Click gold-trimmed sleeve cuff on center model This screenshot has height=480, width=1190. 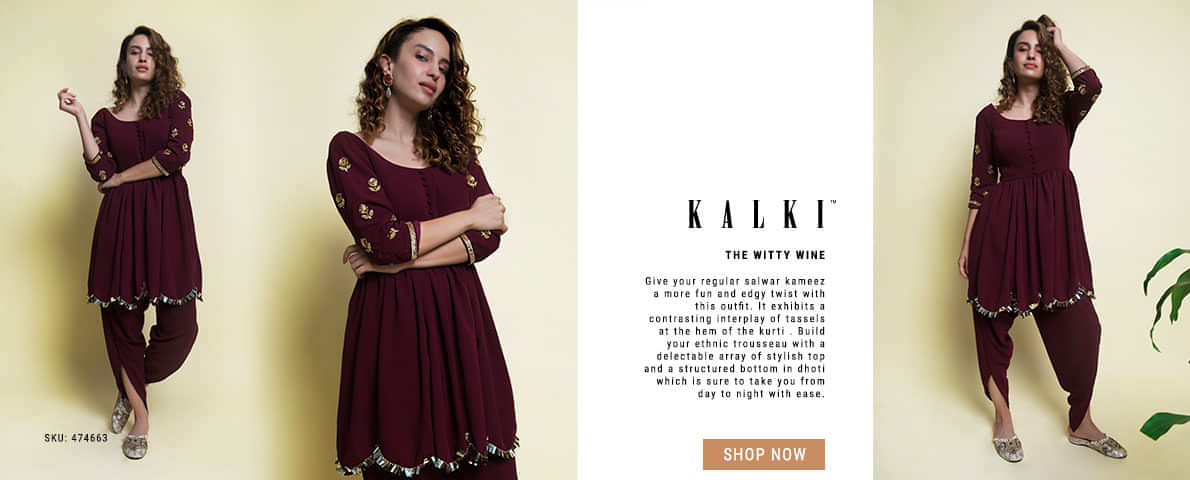point(413,240)
